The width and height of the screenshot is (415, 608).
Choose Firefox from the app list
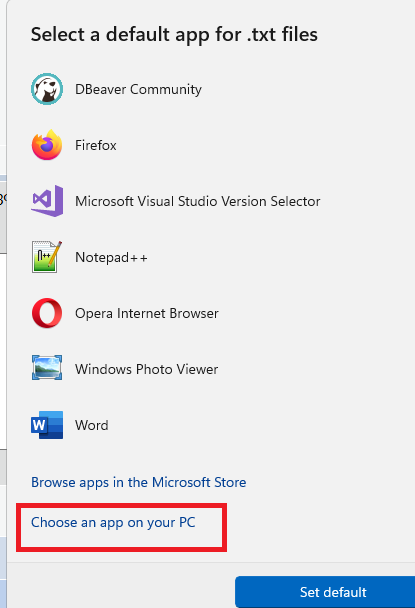(95, 145)
